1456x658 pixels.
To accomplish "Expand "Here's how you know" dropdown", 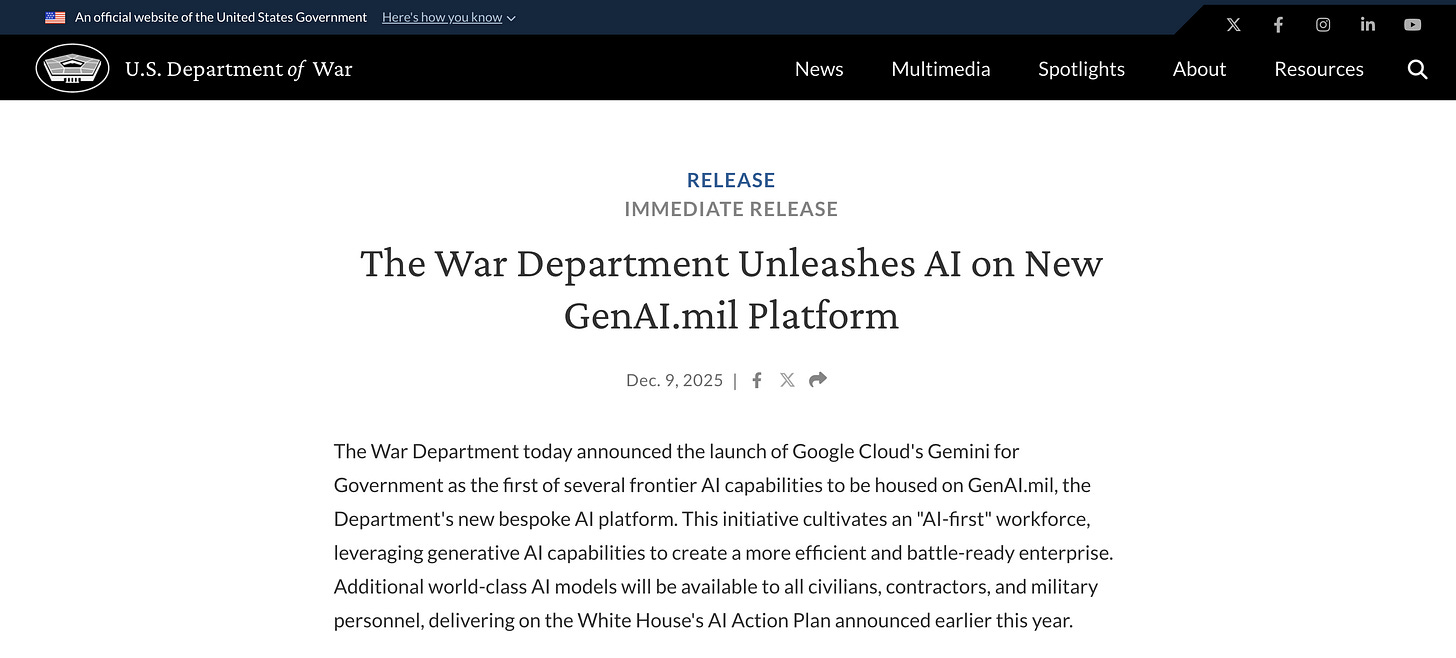I will pos(449,18).
